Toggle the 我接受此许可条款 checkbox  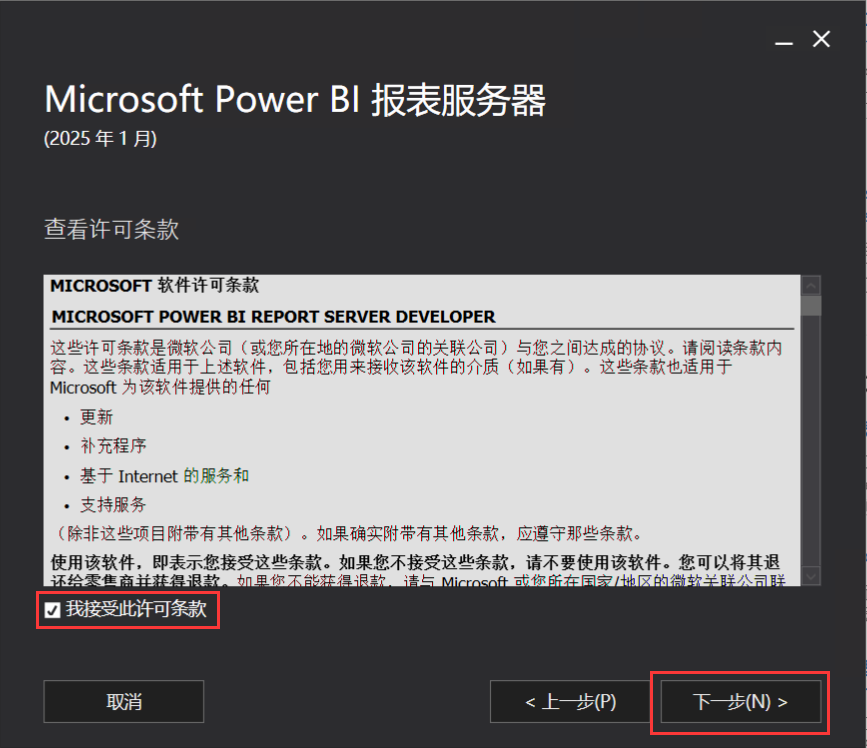[53, 610]
